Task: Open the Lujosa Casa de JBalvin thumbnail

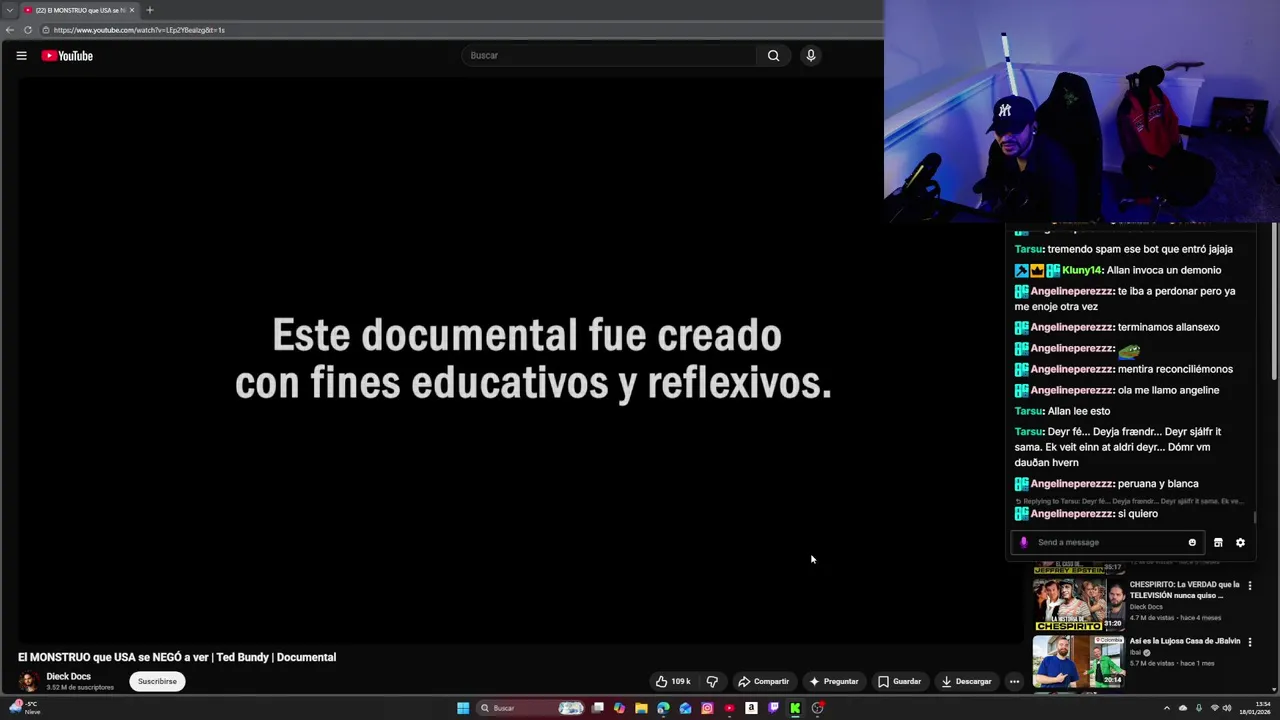Action: pyautogui.click(x=1078, y=662)
